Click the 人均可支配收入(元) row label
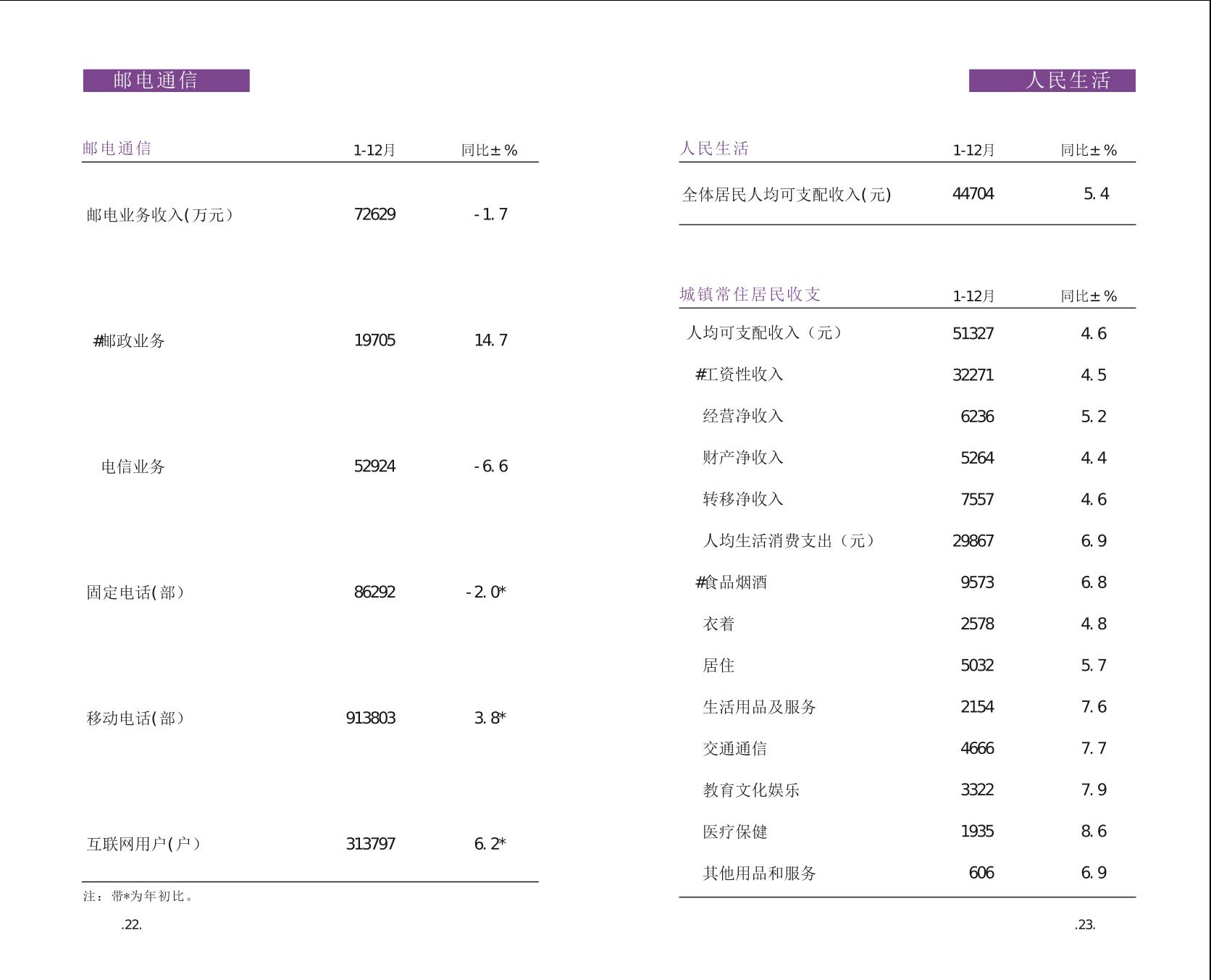This screenshot has width=1211, height=980. tap(765, 333)
